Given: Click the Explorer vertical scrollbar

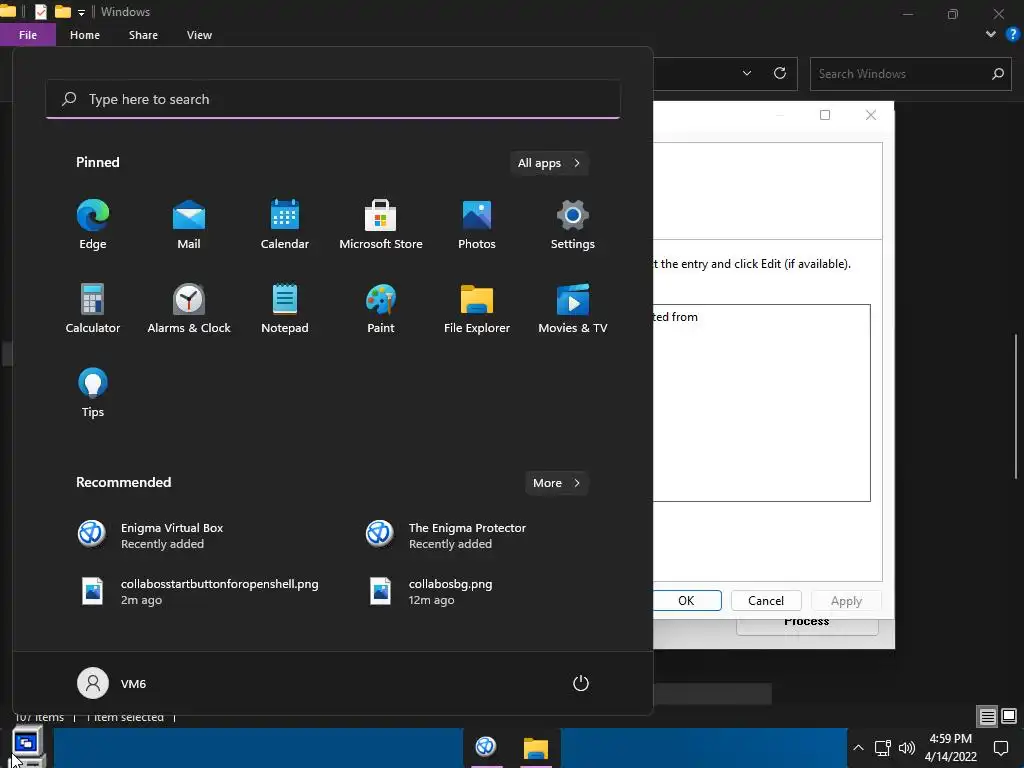Looking at the screenshot, I should click(x=1016, y=406).
